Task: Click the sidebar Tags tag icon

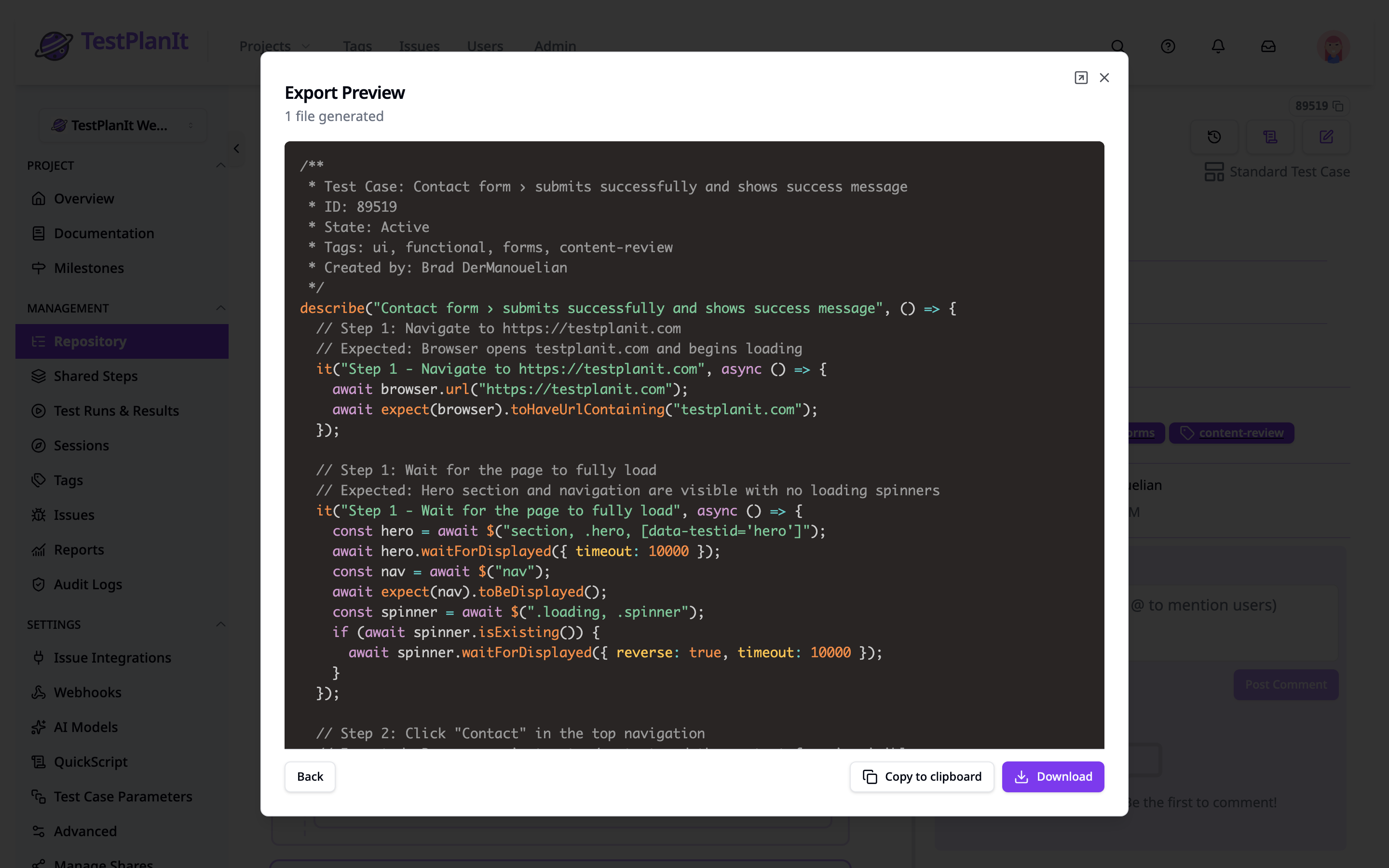Action: click(39, 480)
